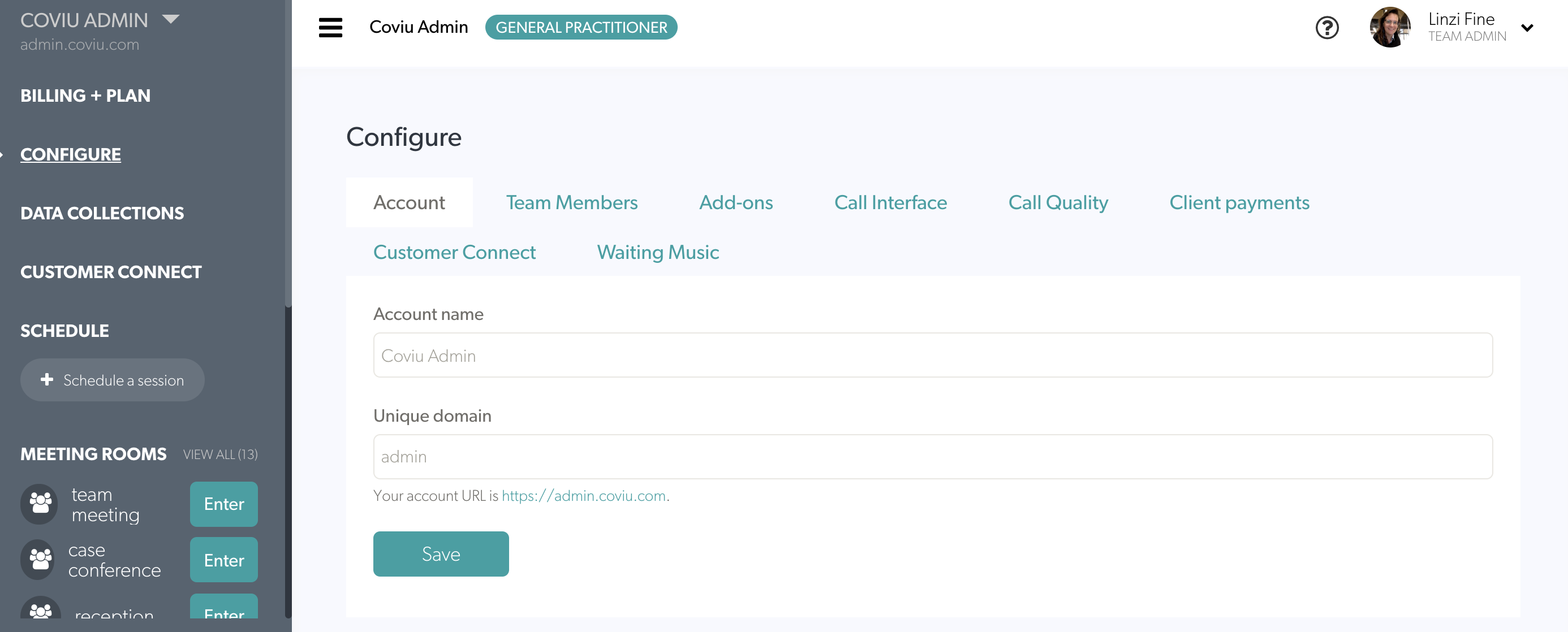Click Coviu Admin title in top bar

tap(419, 27)
